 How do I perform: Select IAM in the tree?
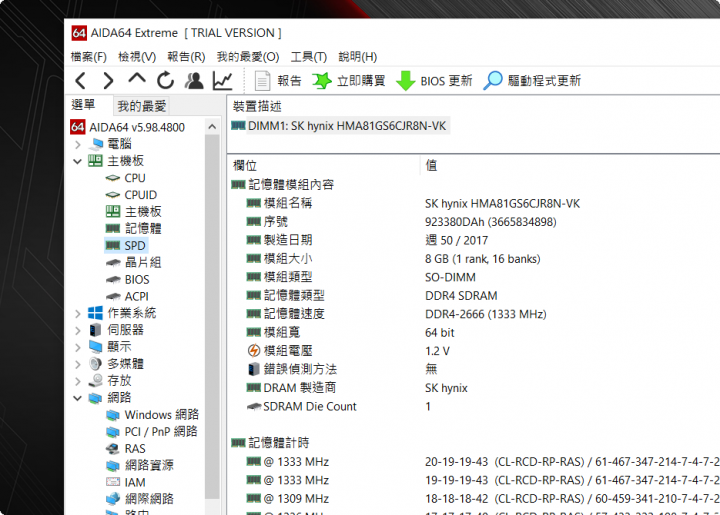pyautogui.click(x=125, y=482)
